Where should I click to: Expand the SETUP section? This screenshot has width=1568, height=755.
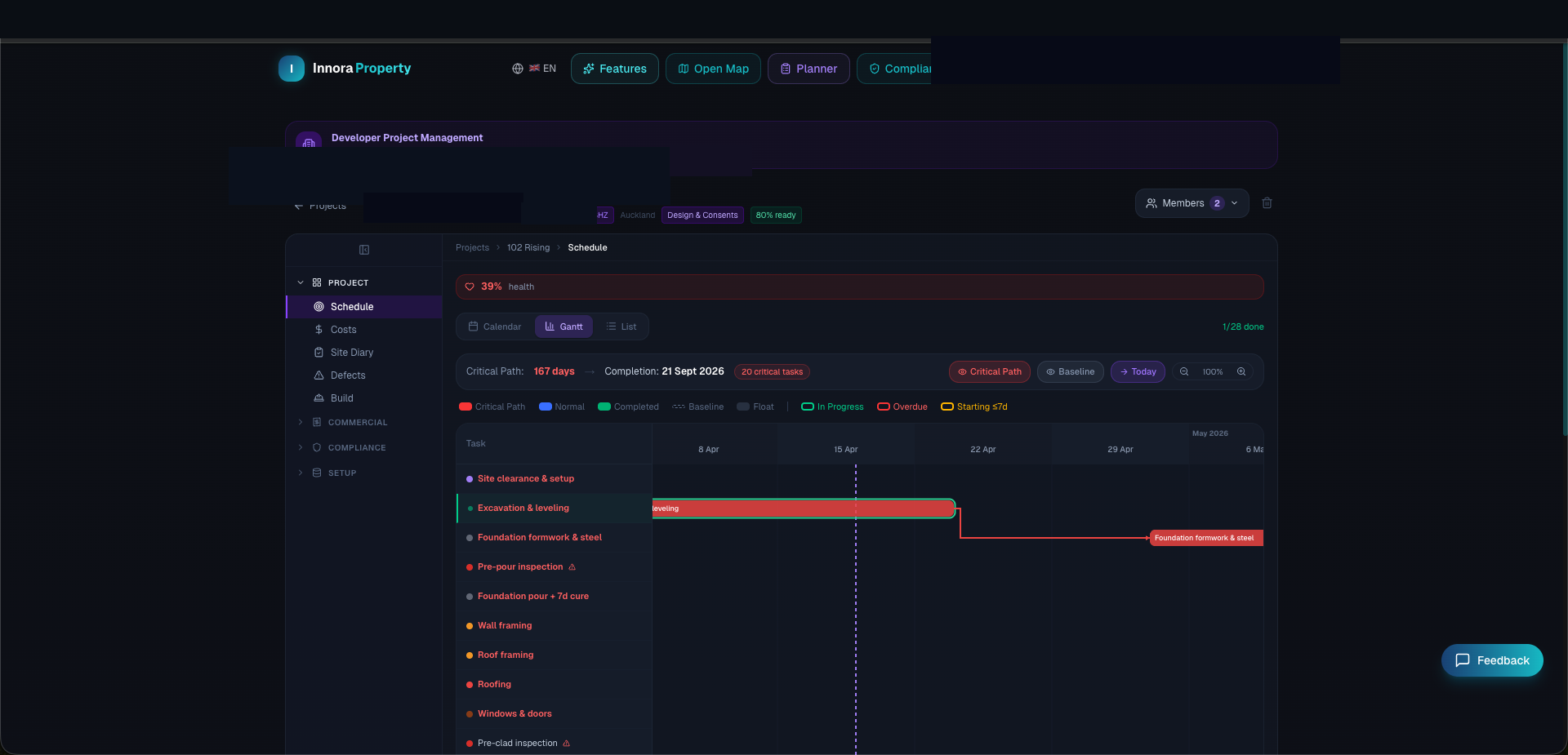coord(364,473)
